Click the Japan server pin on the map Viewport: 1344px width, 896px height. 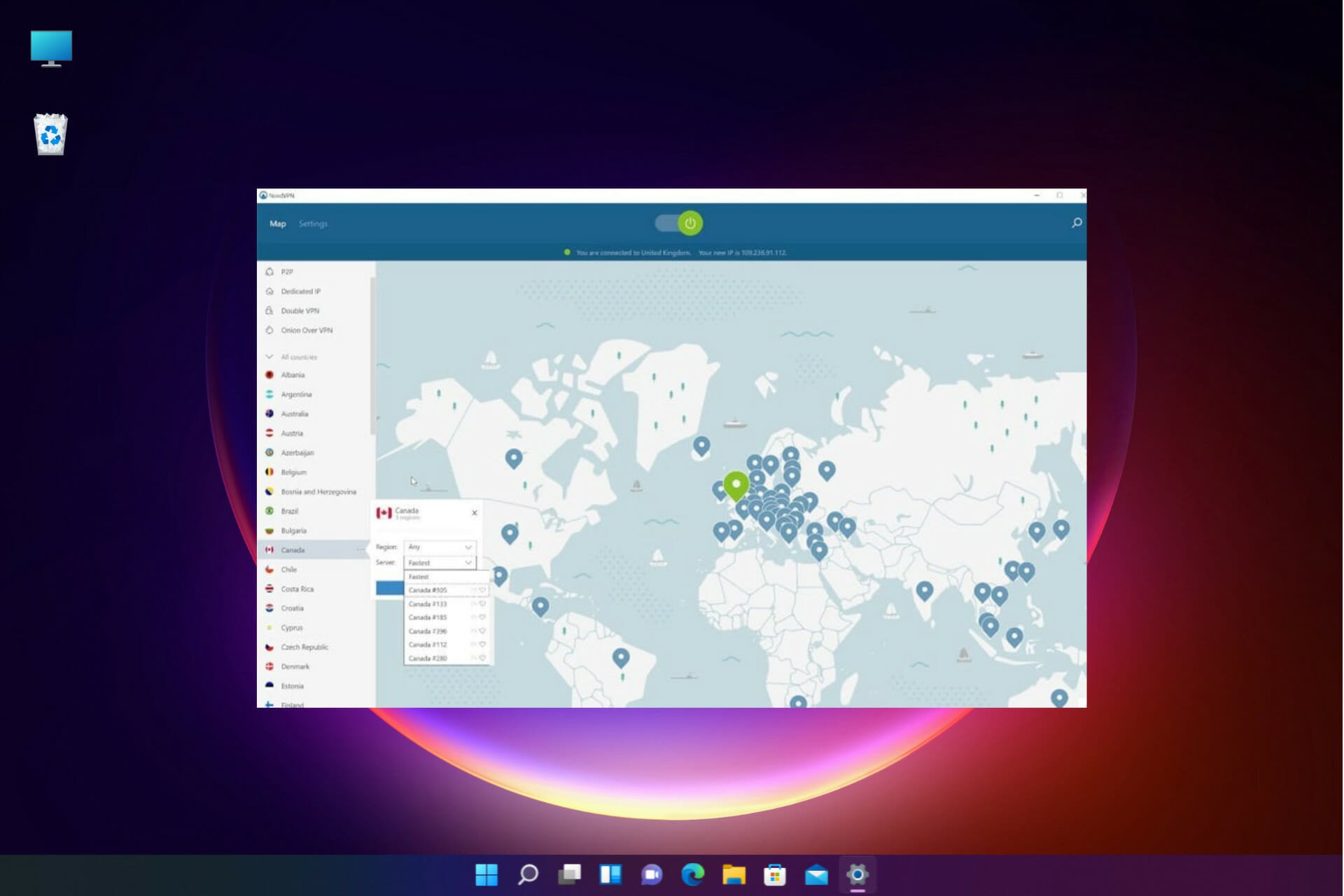coord(1061,528)
